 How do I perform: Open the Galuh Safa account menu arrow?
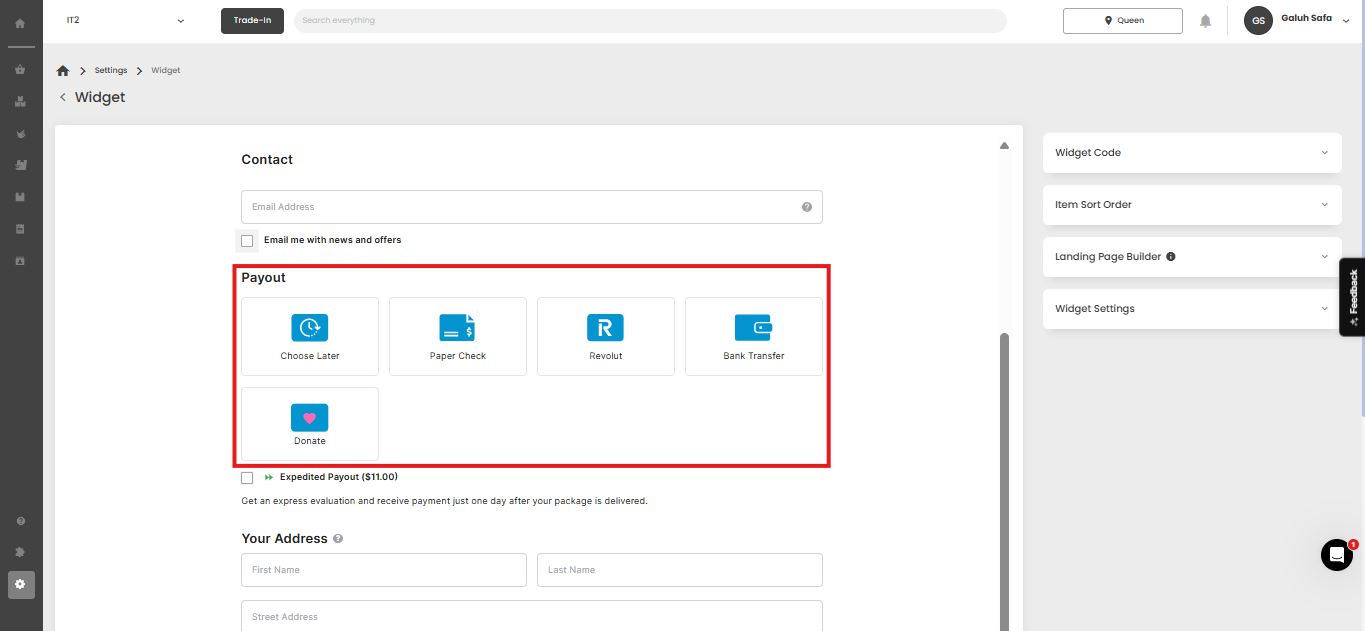[1346, 20]
